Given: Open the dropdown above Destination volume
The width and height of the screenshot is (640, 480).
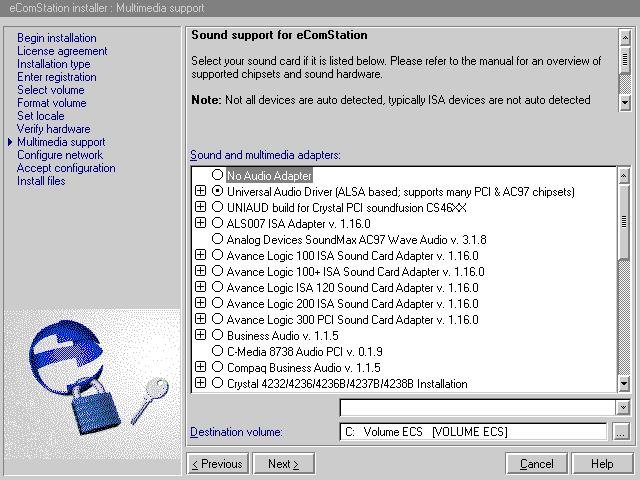Looking at the screenshot, I should pos(624,408).
